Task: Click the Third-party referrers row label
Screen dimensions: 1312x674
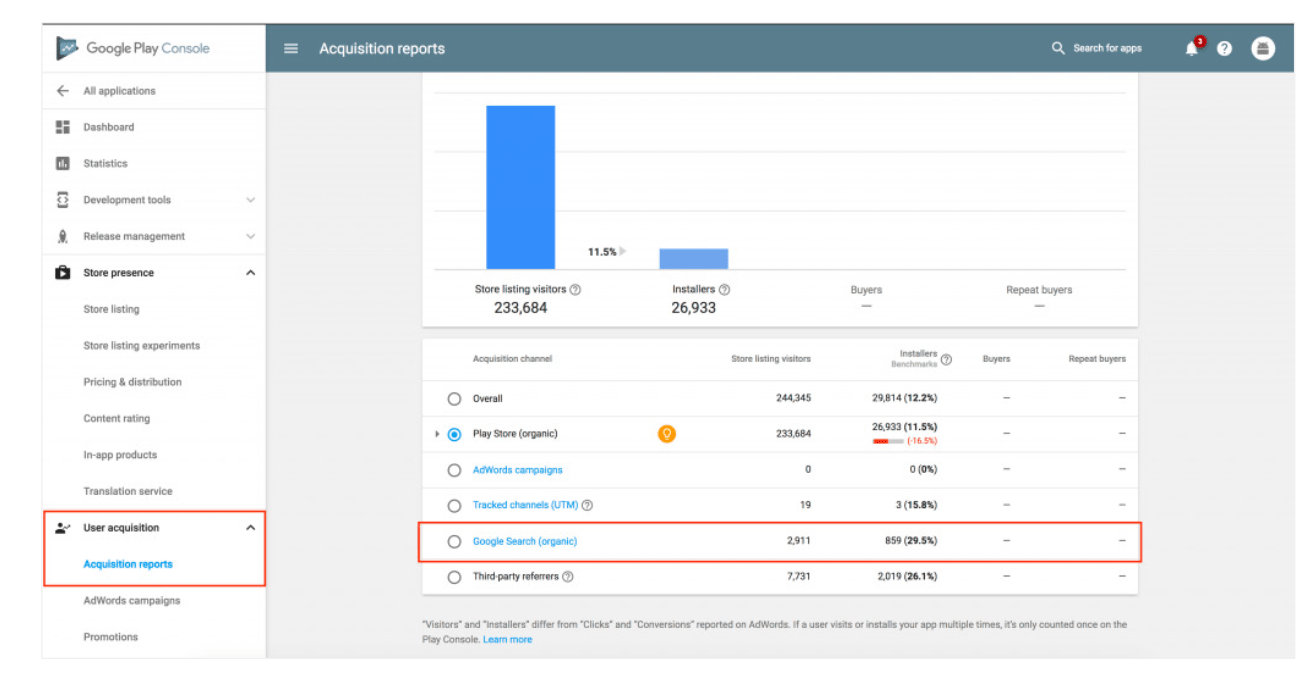Action: point(516,577)
